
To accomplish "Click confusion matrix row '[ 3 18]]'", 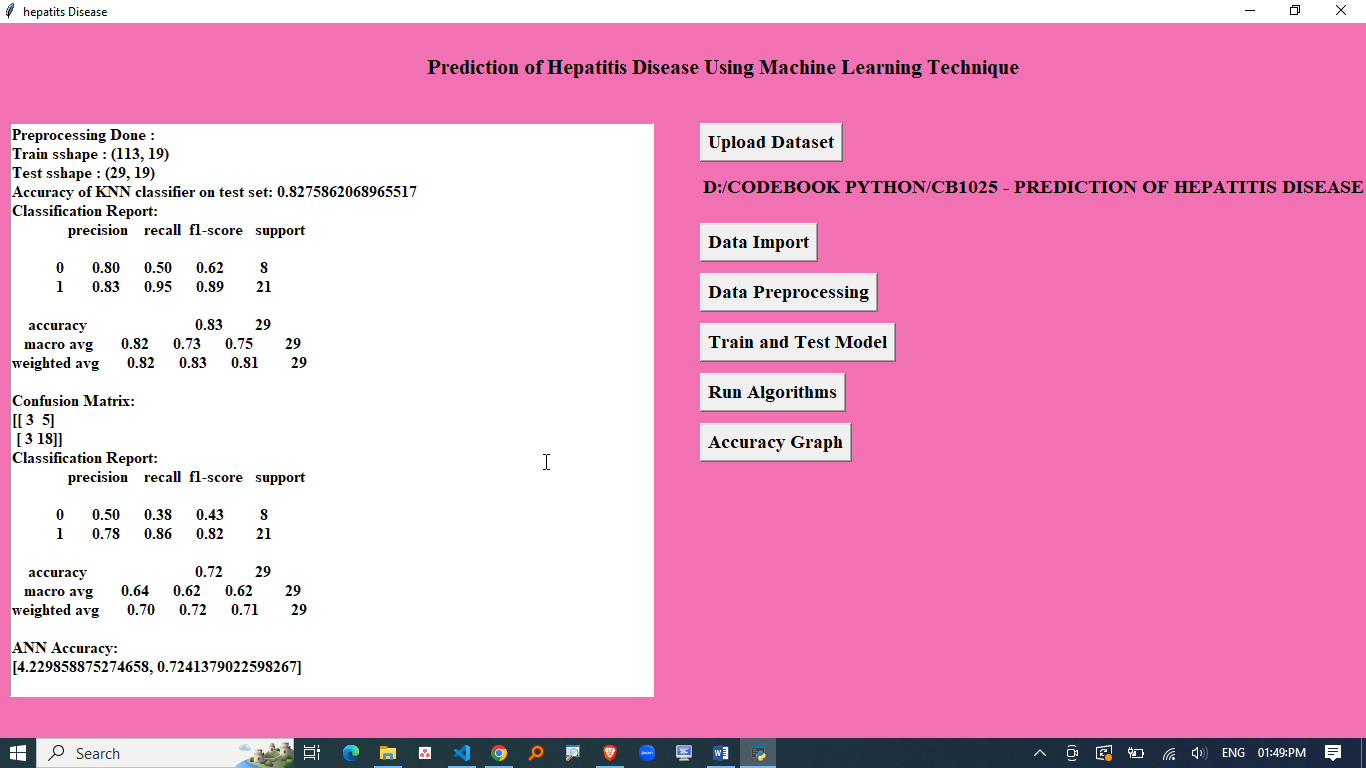I will click(x=40, y=439).
